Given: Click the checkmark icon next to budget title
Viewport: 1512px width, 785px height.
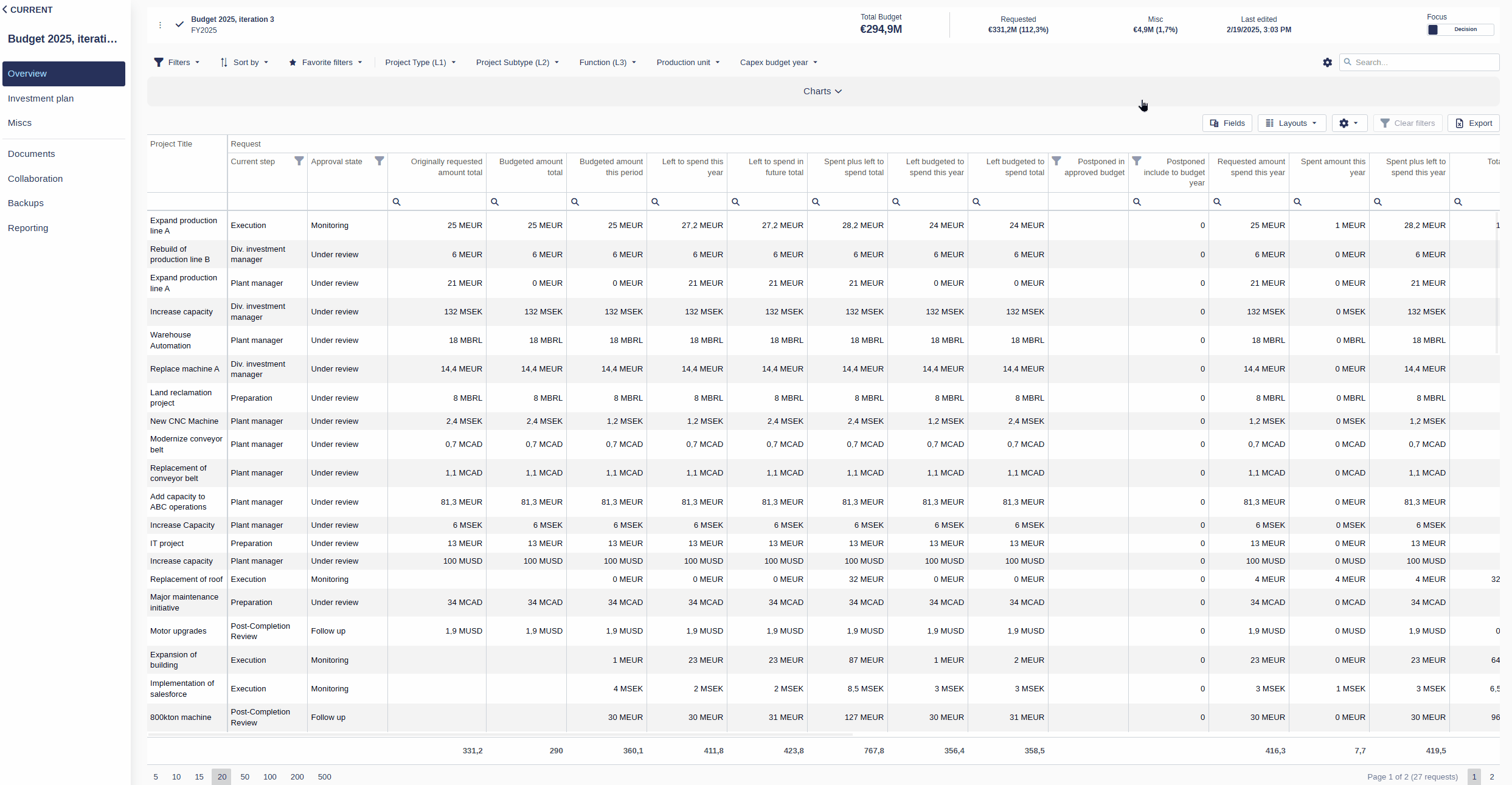Looking at the screenshot, I should [x=179, y=24].
